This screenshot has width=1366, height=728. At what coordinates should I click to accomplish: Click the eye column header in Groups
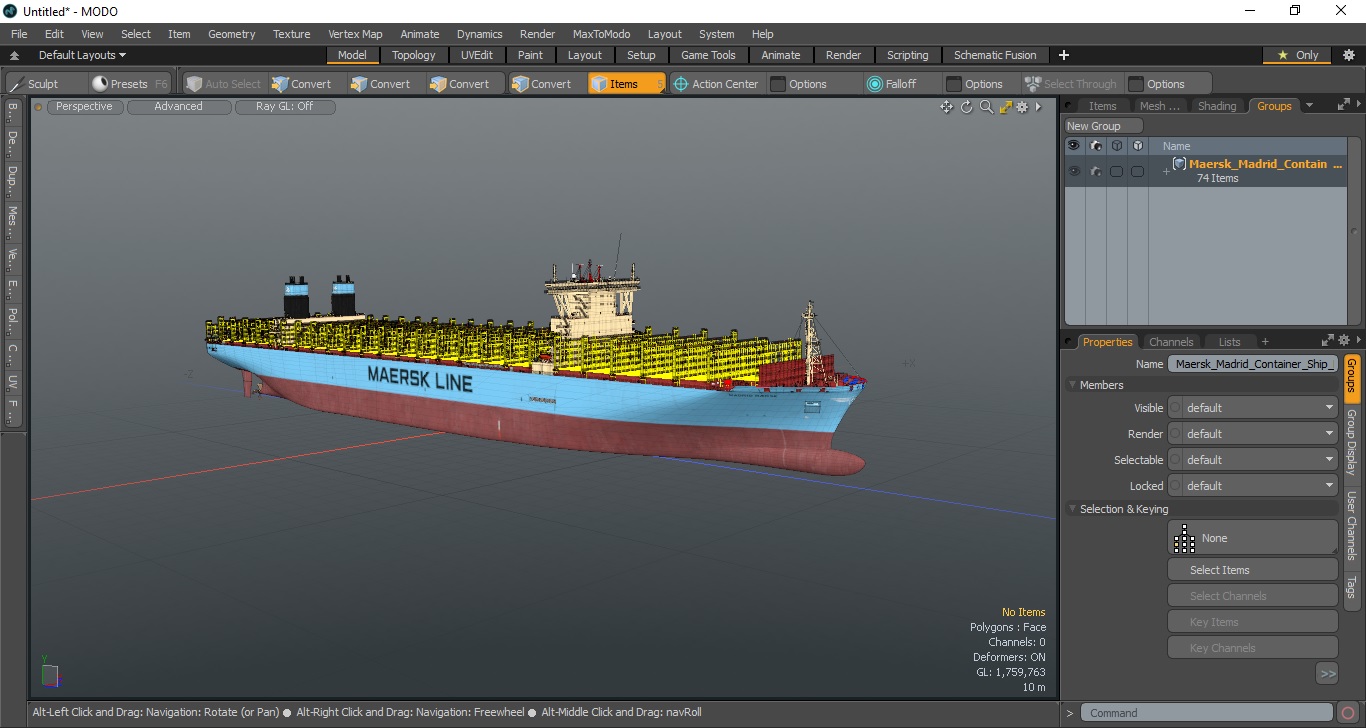tap(1074, 146)
